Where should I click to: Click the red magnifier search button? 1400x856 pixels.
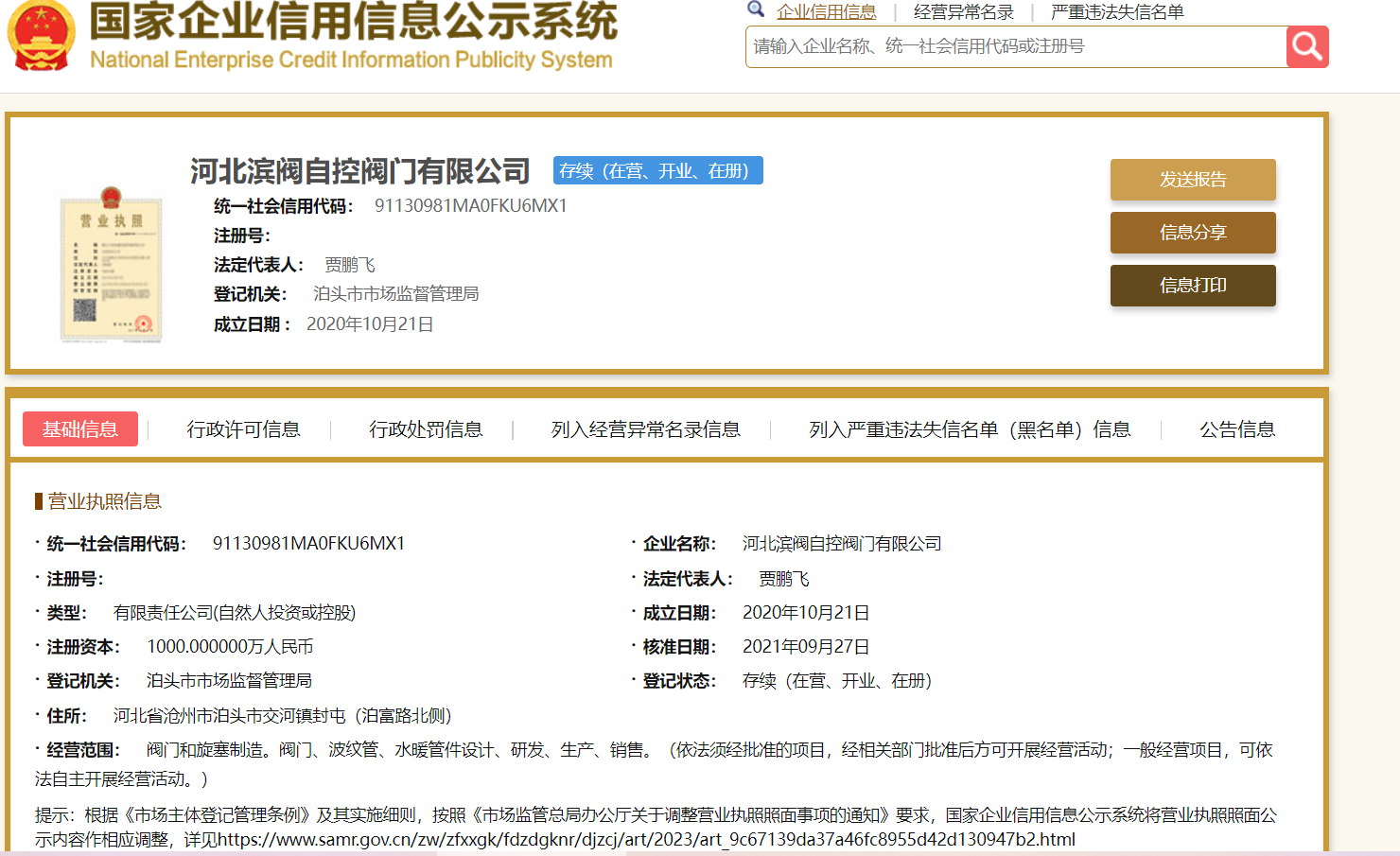[x=1306, y=46]
